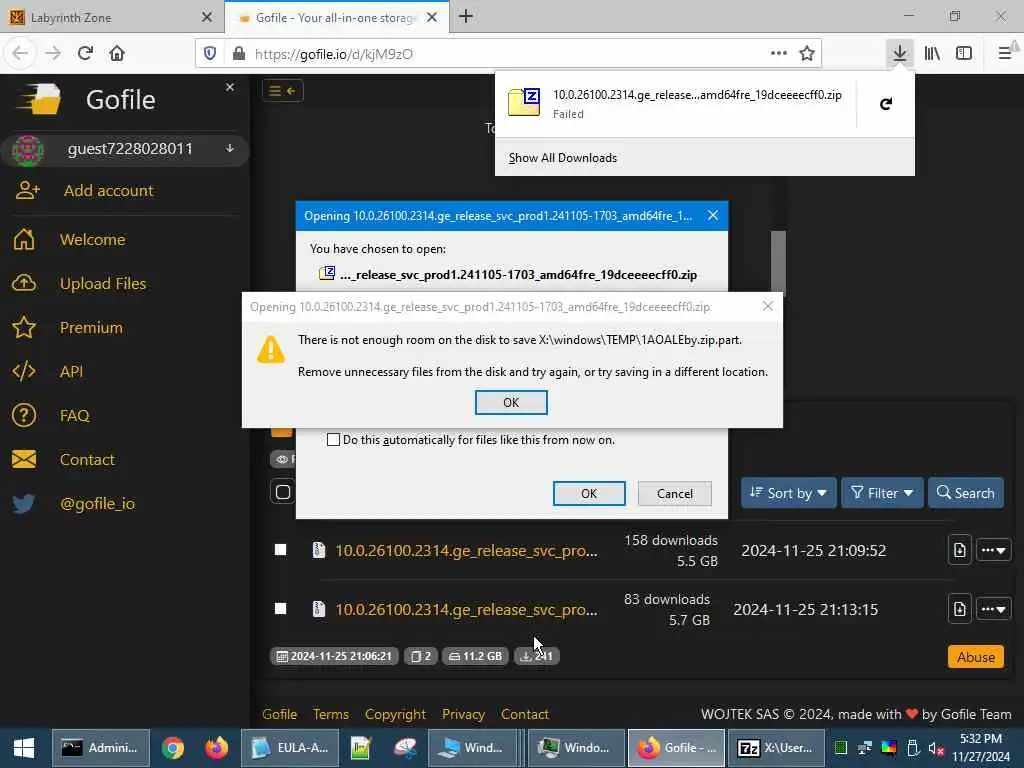Open the FAQ page
The height and width of the screenshot is (768, 1024).
coord(74,415)
